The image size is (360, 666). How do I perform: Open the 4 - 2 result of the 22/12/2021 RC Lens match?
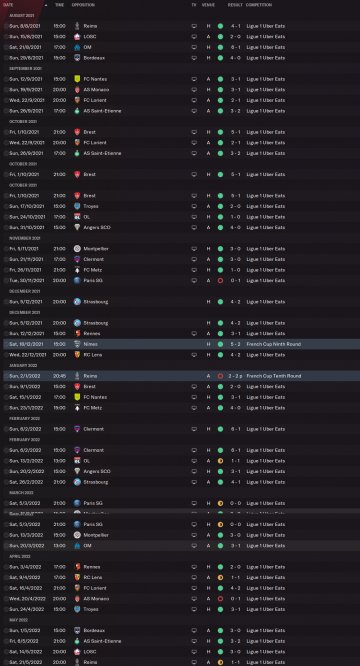[235, 355]
